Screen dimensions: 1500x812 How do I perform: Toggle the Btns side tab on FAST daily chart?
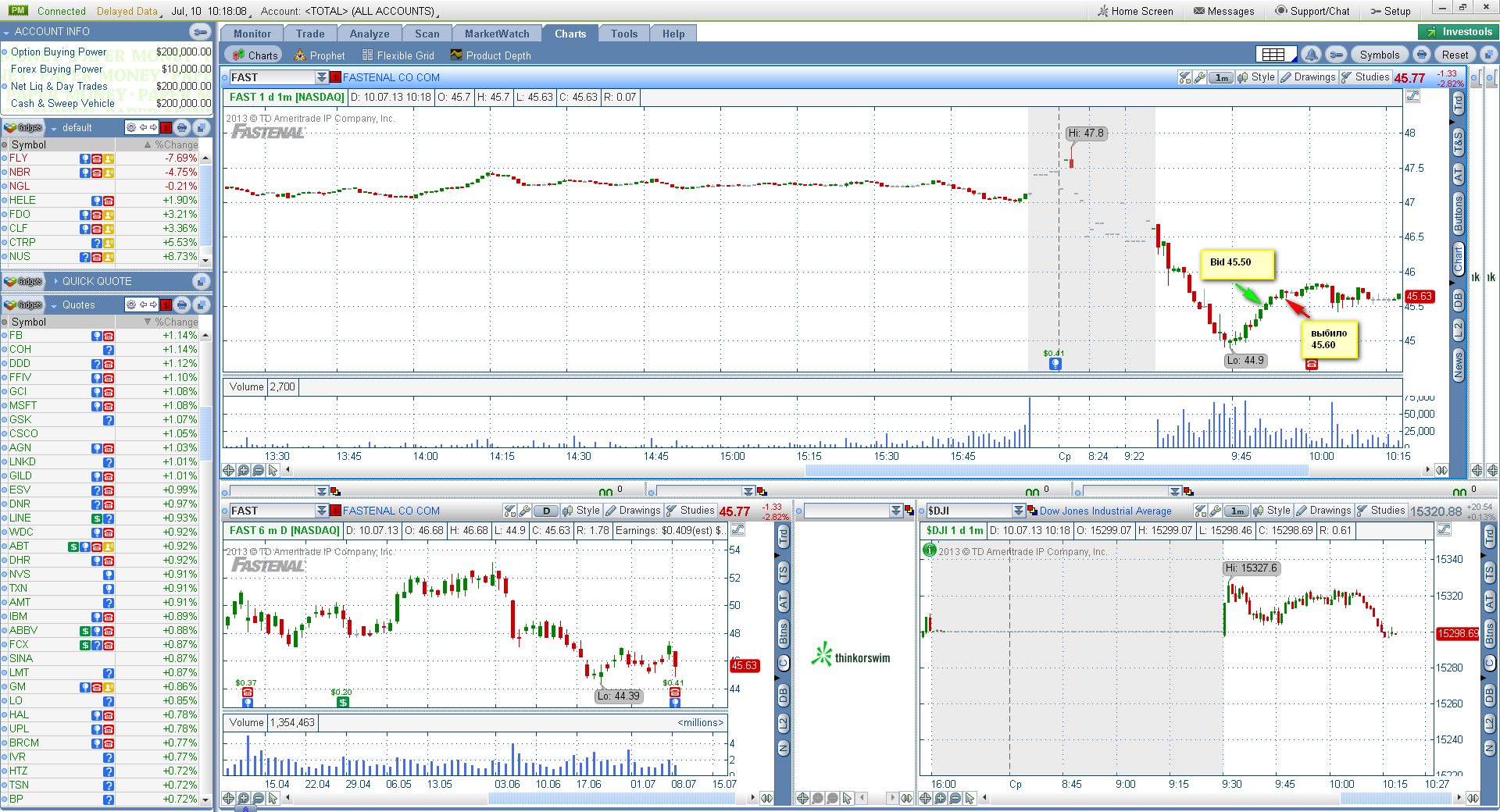[783, 633]
